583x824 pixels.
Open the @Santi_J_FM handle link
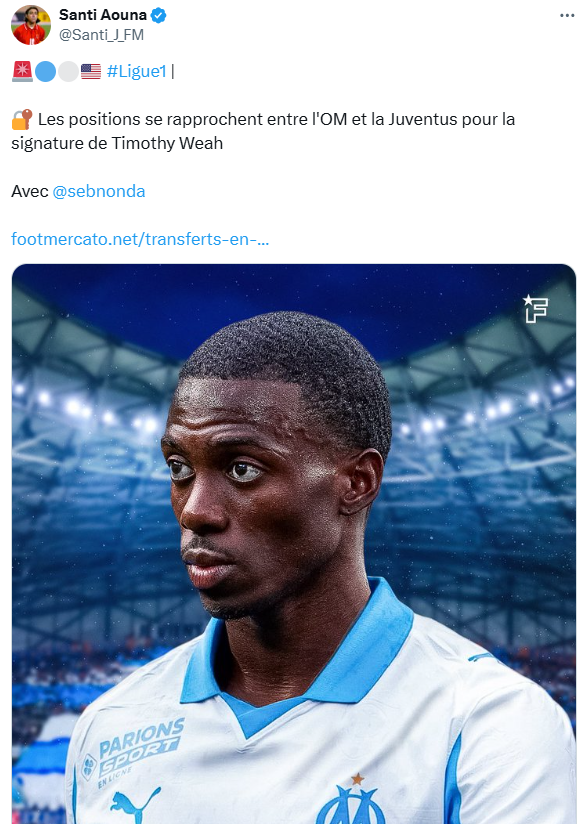[x=101, y=35]
